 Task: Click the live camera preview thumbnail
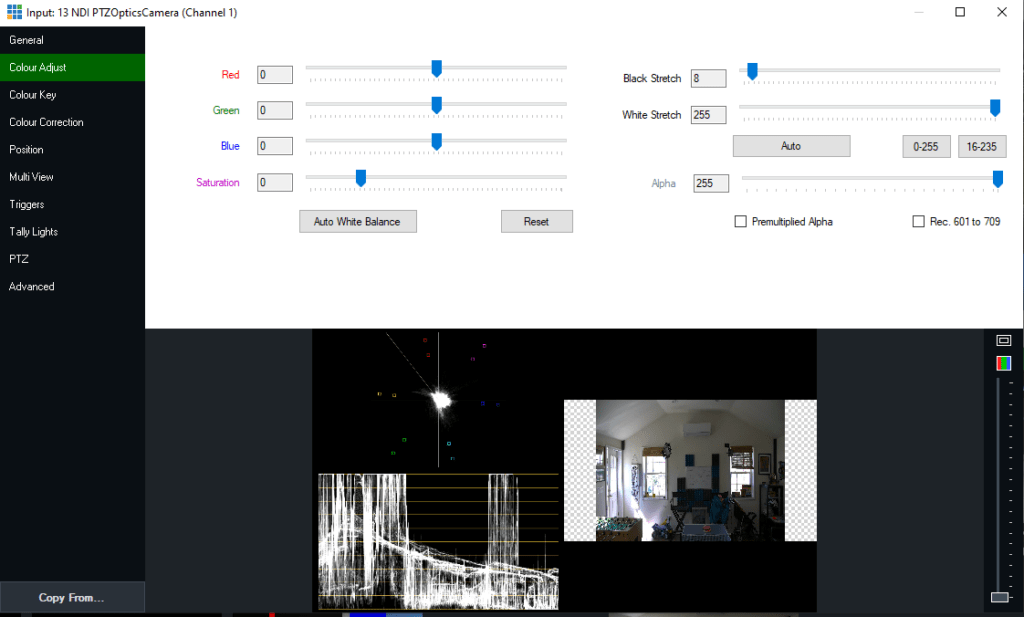click(689, 469)
